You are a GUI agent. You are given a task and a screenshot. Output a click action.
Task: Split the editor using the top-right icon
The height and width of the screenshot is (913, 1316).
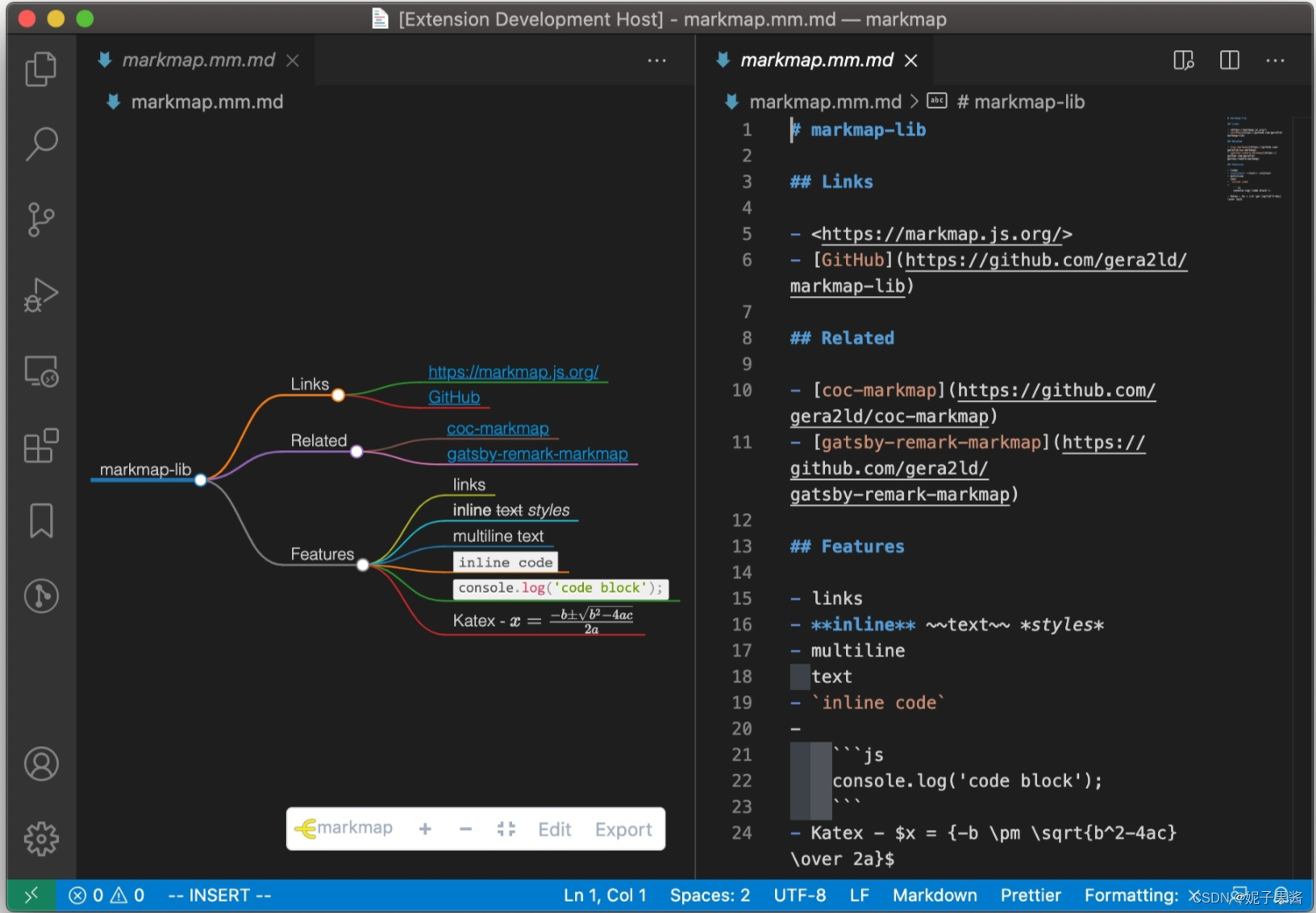(1229, 60)
